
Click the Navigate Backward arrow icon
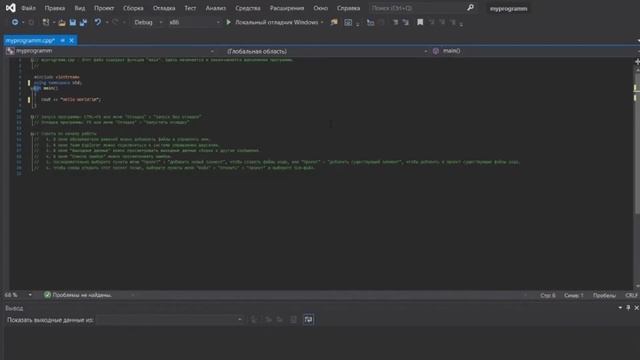pos(15,22)
